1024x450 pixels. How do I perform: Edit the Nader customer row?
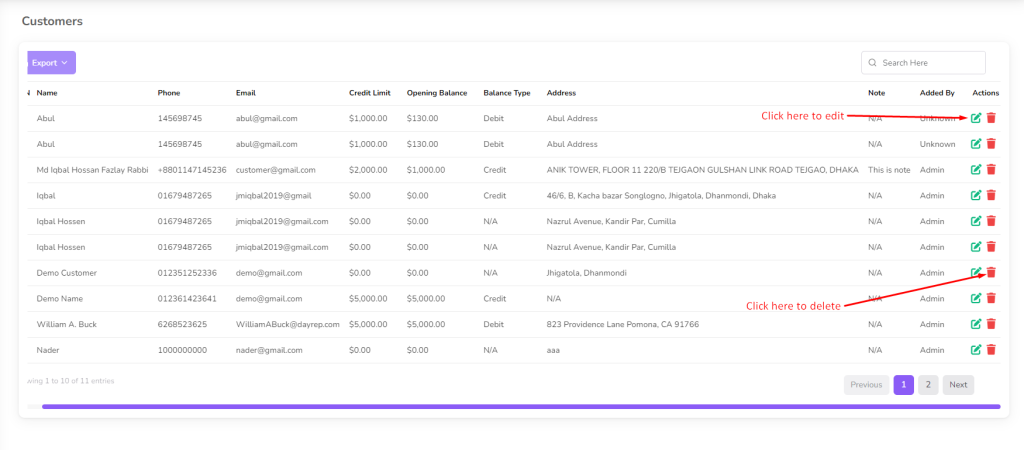tap(976, 349)
